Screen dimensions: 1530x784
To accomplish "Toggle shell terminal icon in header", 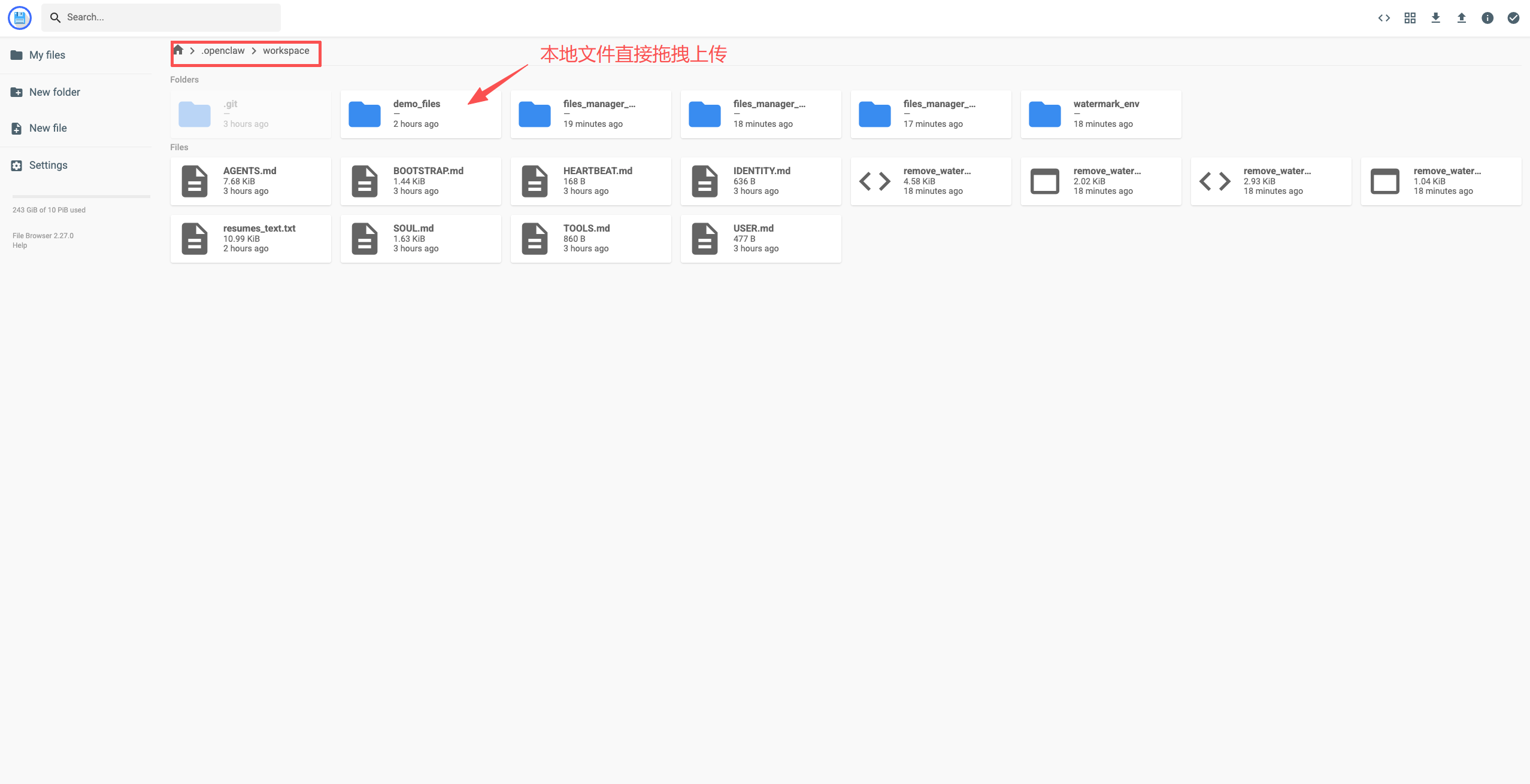I will pos(1384,18).
